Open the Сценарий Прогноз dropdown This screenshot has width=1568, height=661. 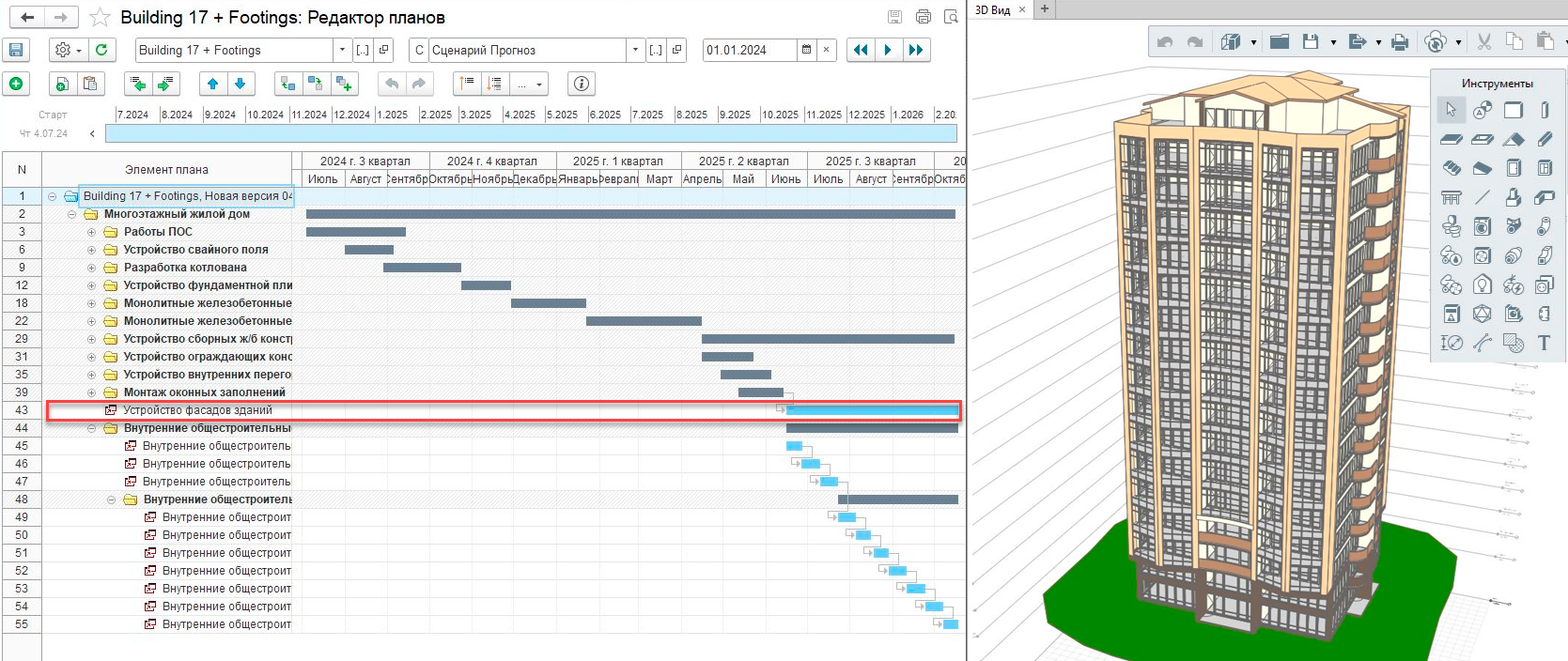636,51
